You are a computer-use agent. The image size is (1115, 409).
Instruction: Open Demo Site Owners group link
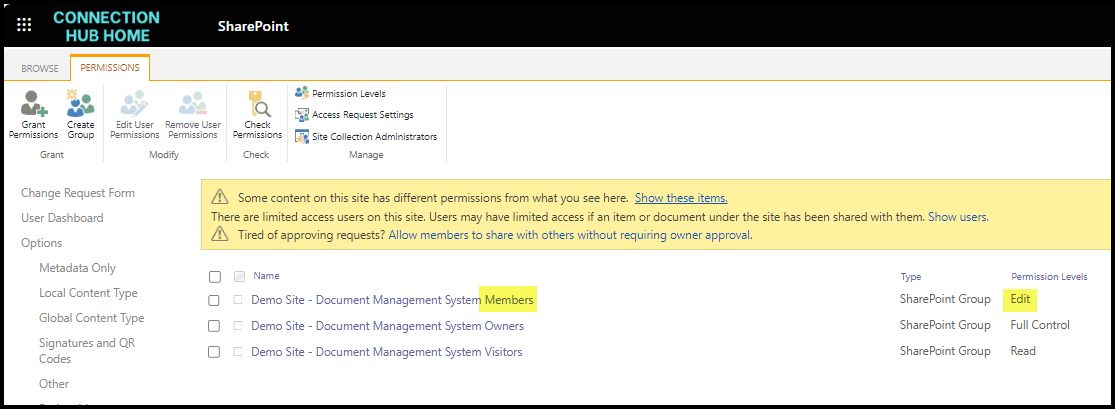click(387, 326)
